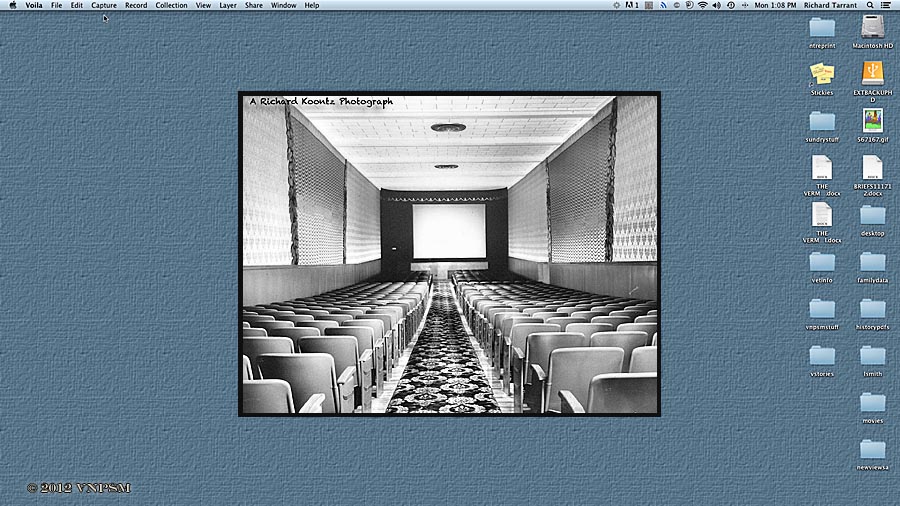Select the historypdfs folder
This screenshot has width=900, height=506.
[872, 308]
